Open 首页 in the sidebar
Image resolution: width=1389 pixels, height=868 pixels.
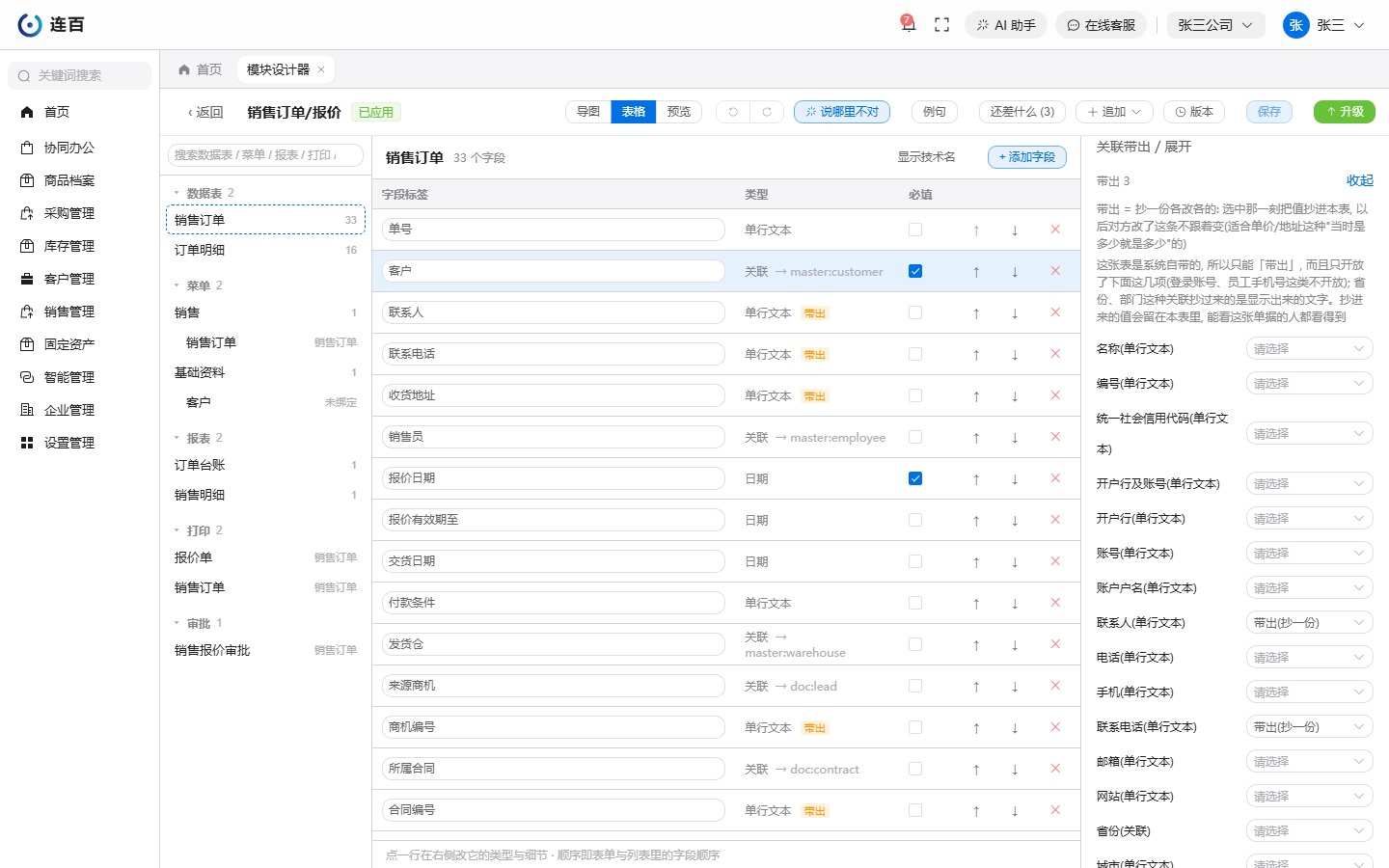click(x=79, y=112)
